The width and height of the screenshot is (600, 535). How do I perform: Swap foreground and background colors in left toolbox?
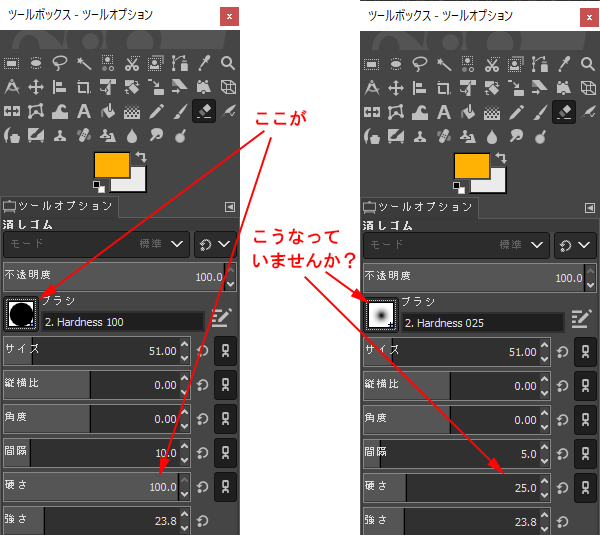click(141, 157)
